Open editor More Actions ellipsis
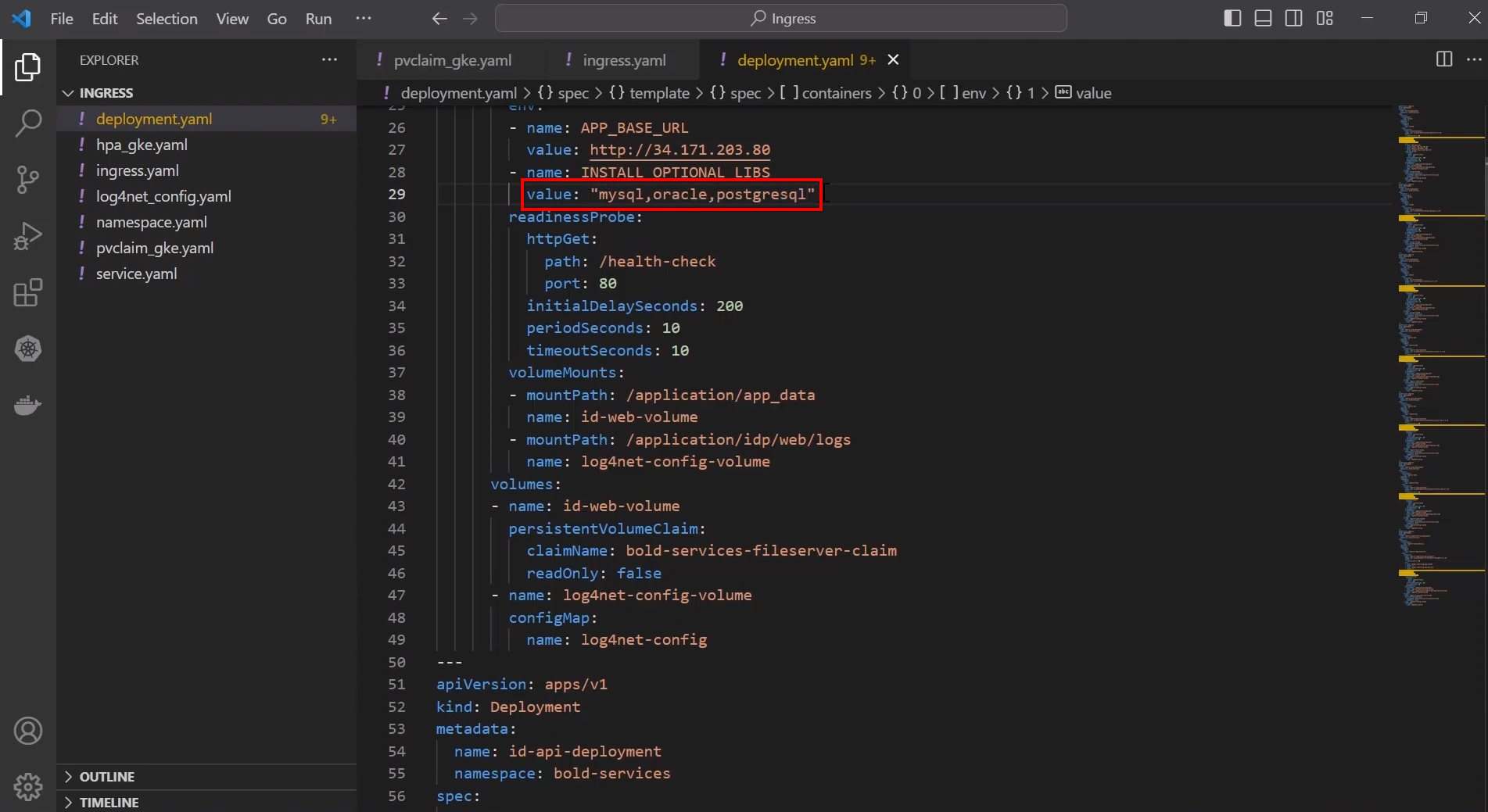 pyautogui.click(x=1474, y=59)
